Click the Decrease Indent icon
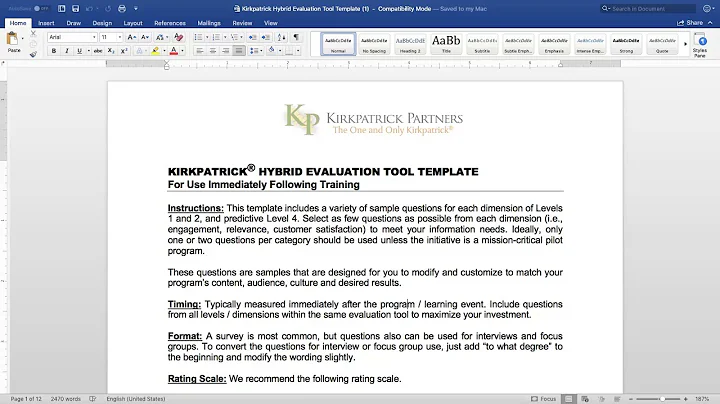This screenshot has width=720, height=404. pyautogui.click(x=252, y=37)
